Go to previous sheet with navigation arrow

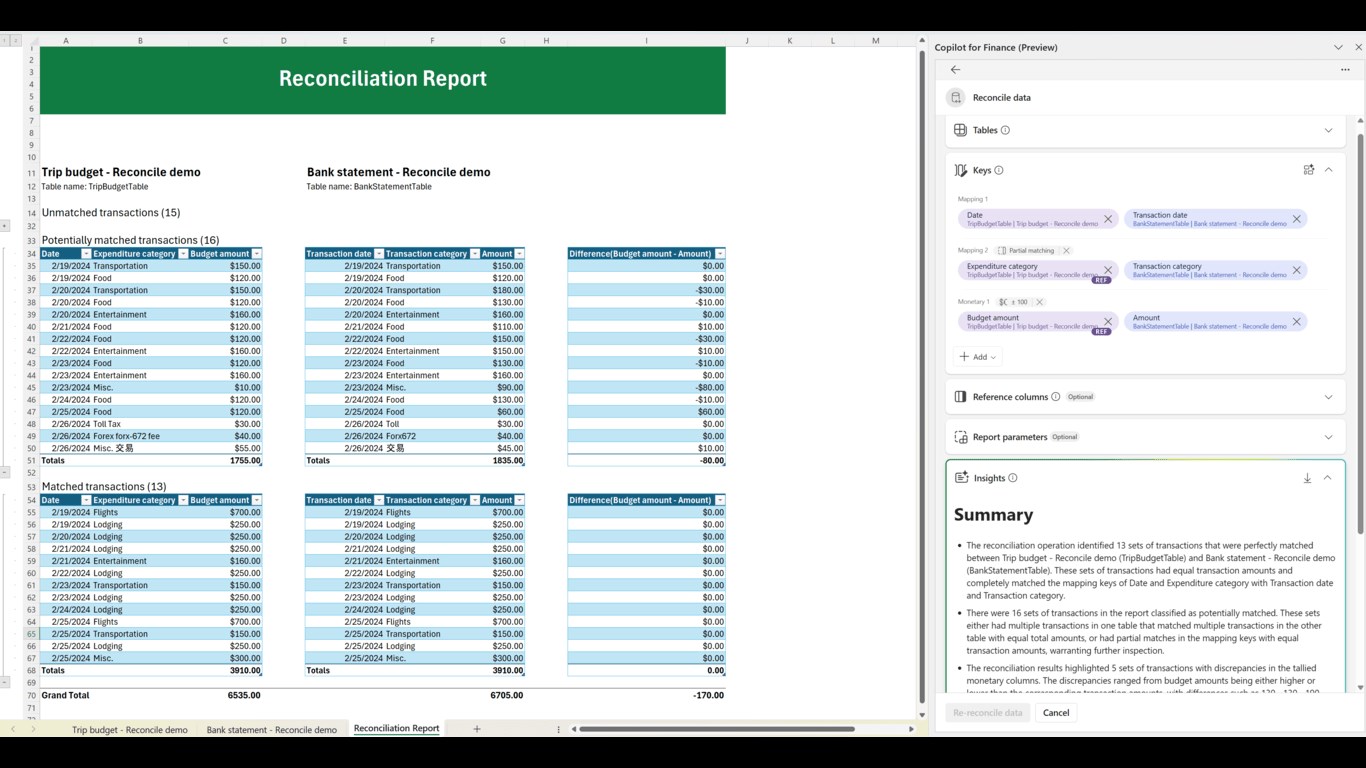tap(13, 730)
